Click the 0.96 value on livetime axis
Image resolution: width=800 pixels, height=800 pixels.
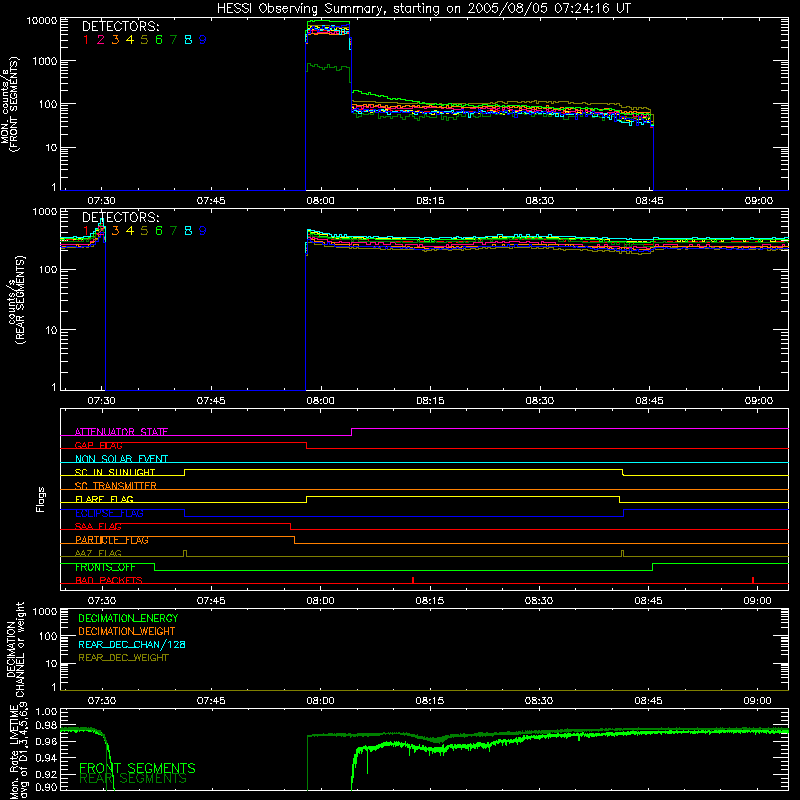click(x=46, y=741)
